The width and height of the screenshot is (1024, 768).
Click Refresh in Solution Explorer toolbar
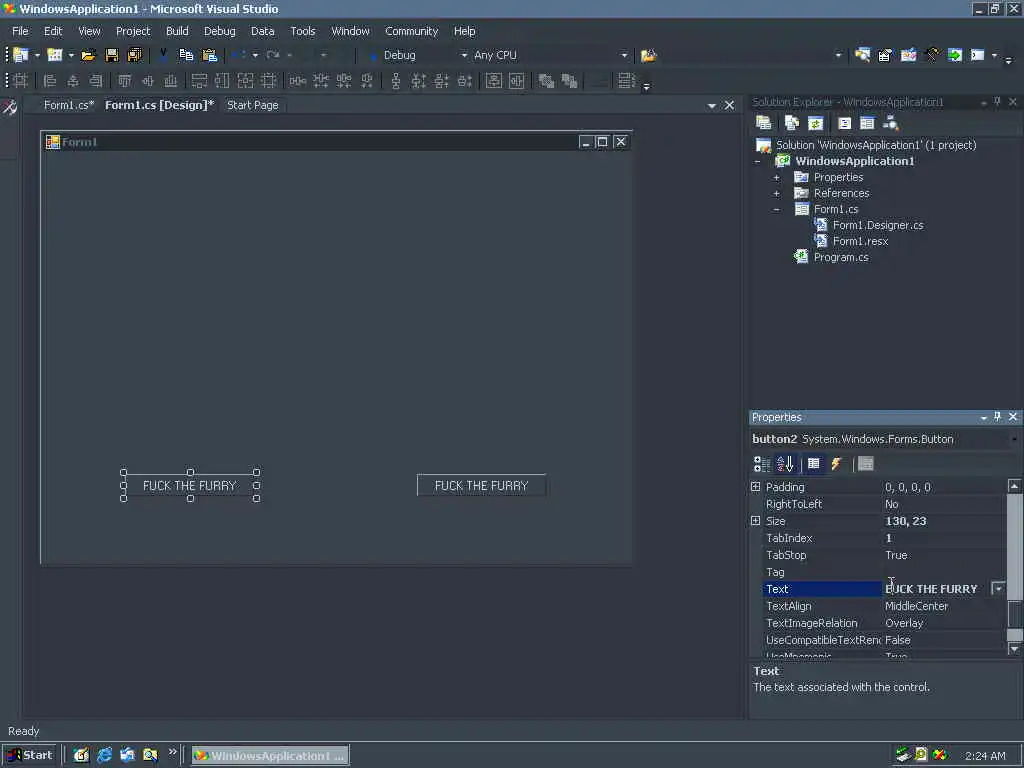tap(815, 123)
